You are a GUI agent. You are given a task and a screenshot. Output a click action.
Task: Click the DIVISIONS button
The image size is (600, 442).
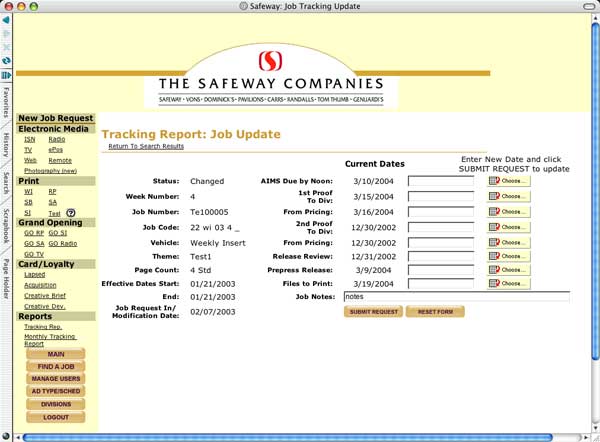[x=56, y=404]
